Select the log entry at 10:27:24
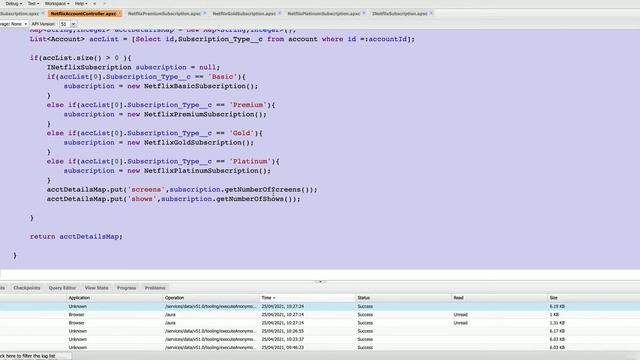The height and width of the screenshot is (360, 640). [x=320, y=306]
